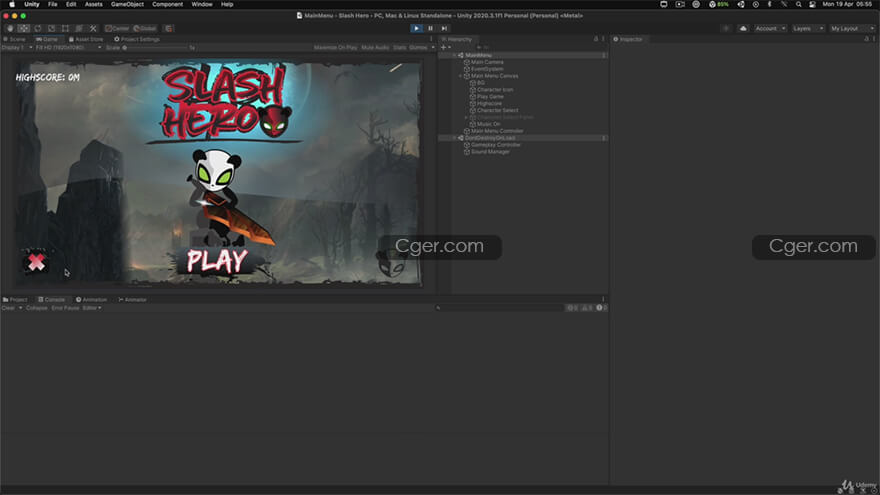
Task: Click the Inspector panel tab
Action: coord(628,39)
